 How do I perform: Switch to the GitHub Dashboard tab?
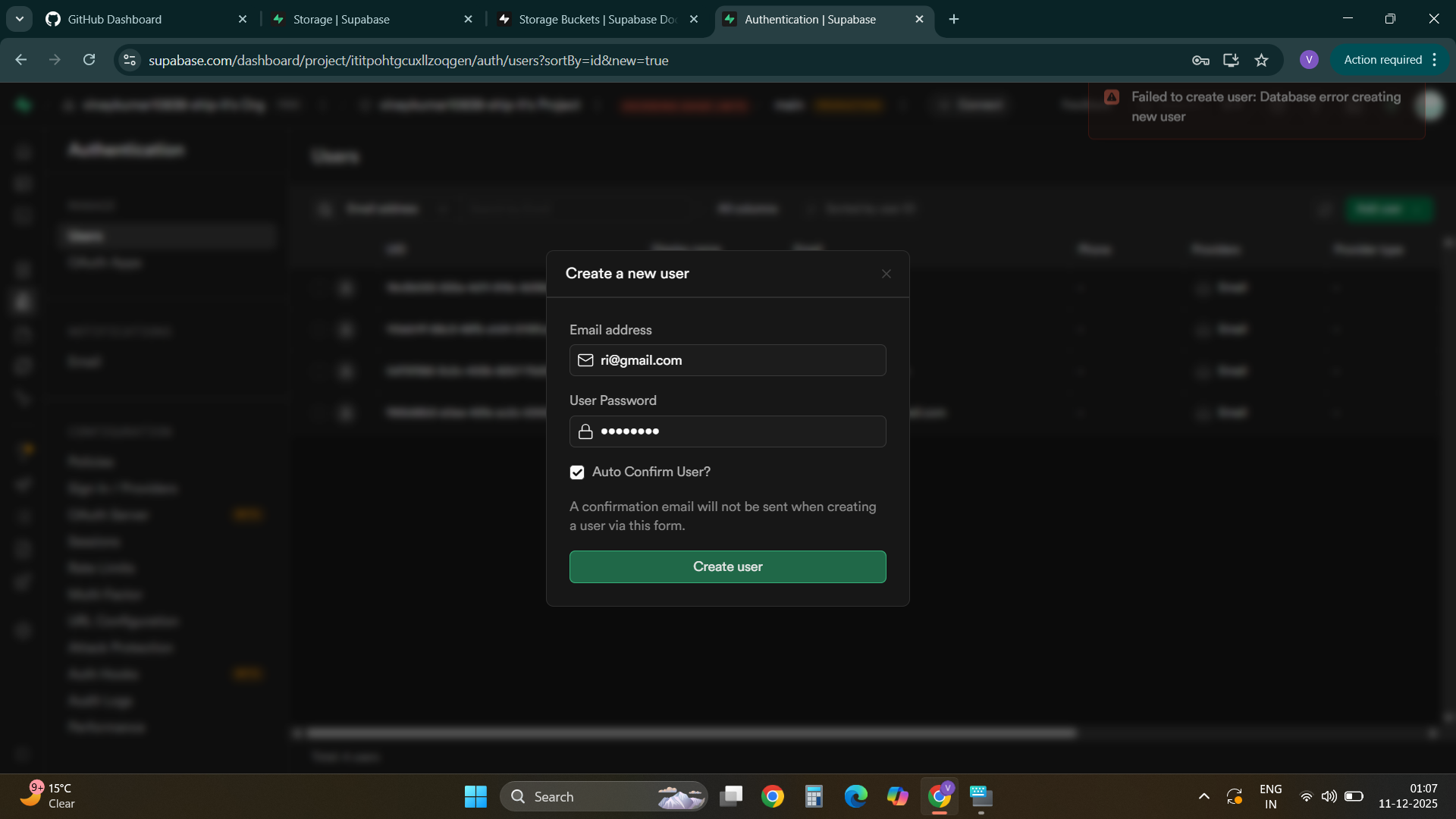[x=114, y=19]
